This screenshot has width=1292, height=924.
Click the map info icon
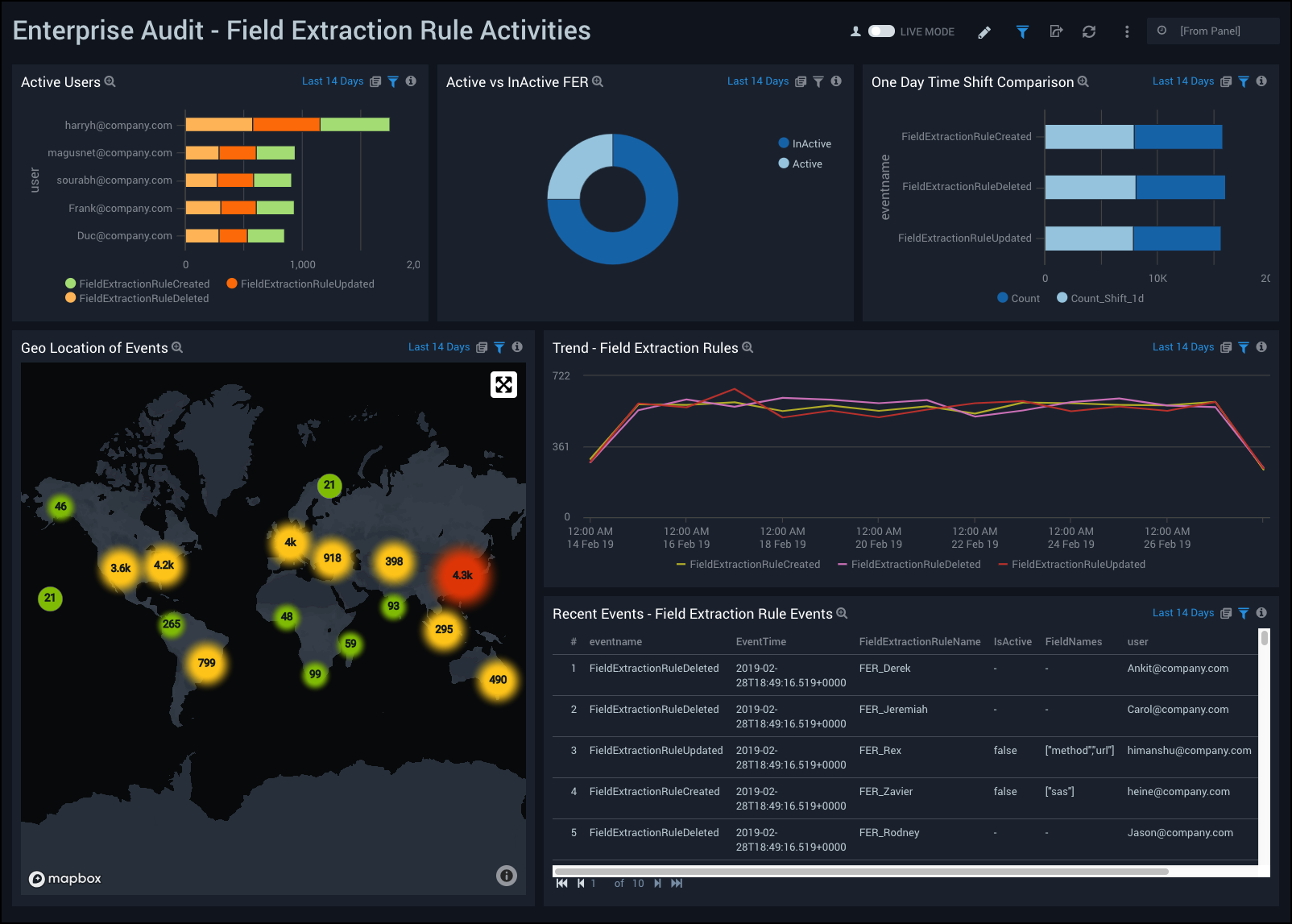[x=506, y=876]
